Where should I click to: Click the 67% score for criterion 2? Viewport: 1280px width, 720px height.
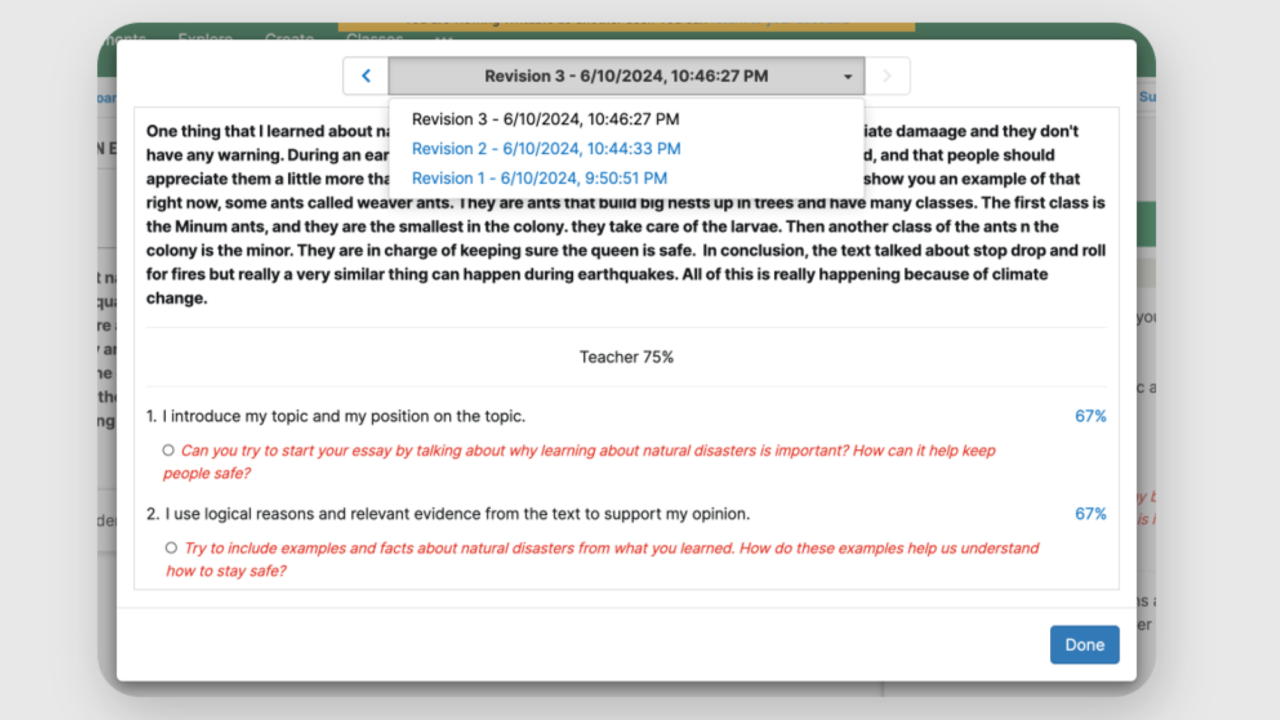(x=1090, y=514)
